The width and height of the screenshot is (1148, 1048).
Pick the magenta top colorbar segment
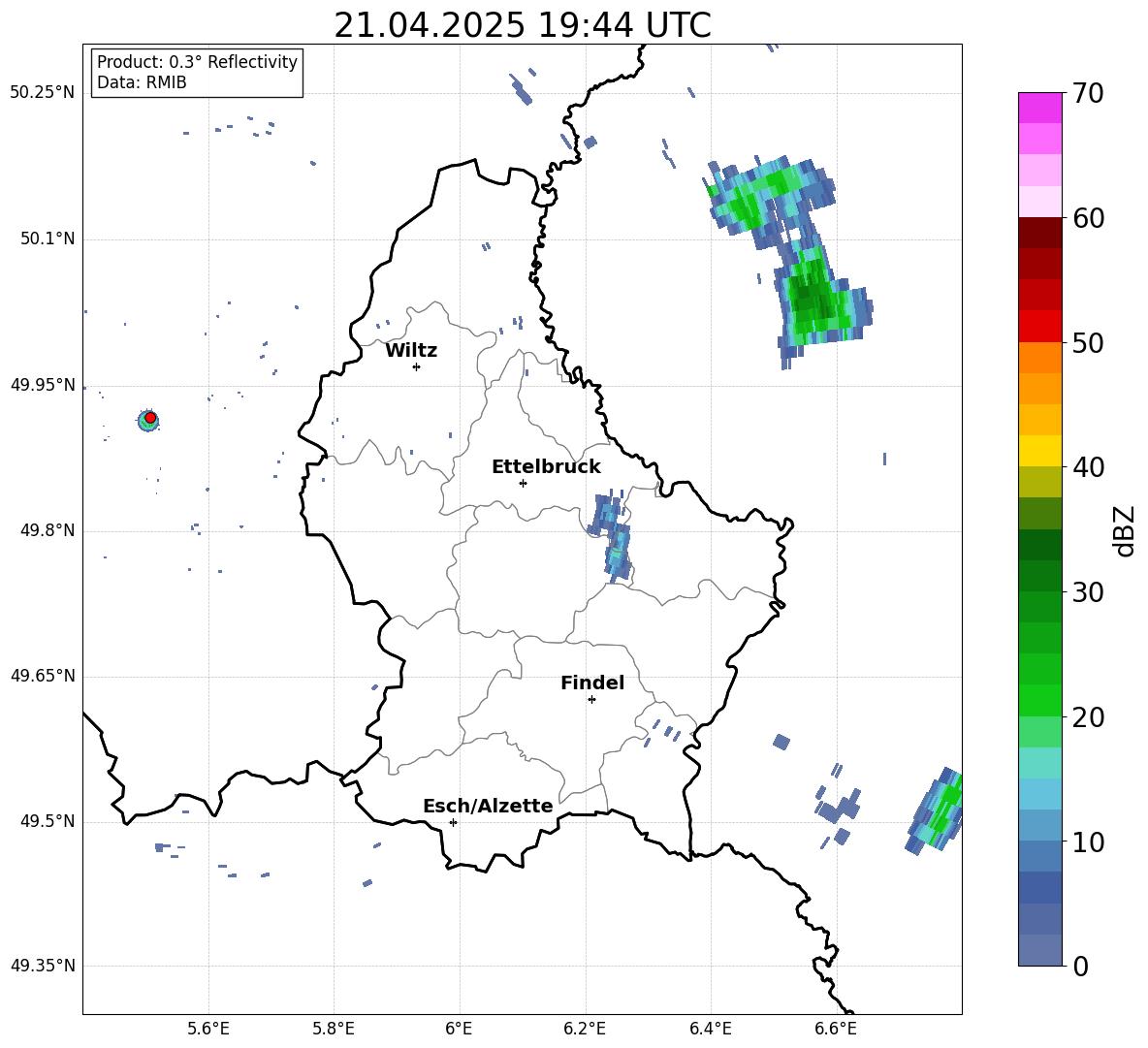coord(1039,108)
